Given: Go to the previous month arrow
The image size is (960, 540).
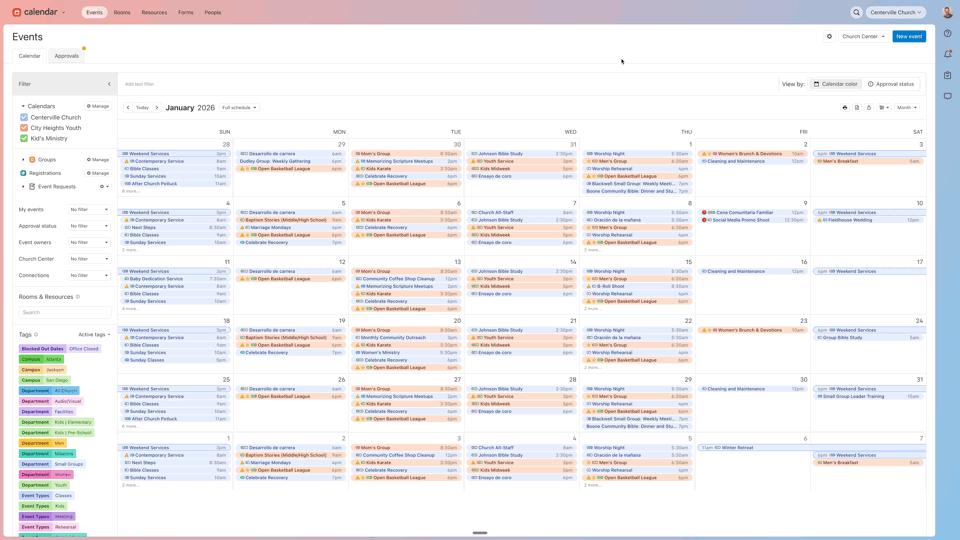Looking at the screenshot, I should point(128,108).
